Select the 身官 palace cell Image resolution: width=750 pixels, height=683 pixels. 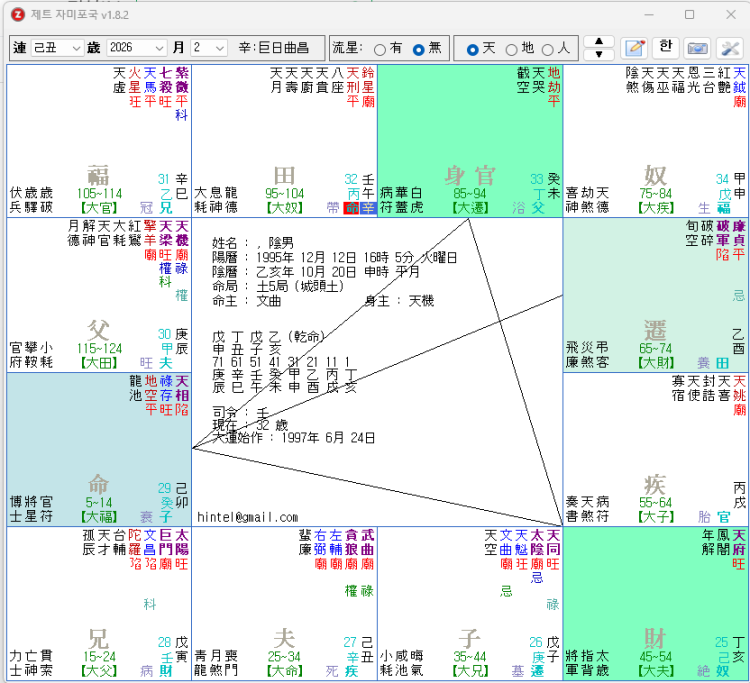click(x=469, y=141)
